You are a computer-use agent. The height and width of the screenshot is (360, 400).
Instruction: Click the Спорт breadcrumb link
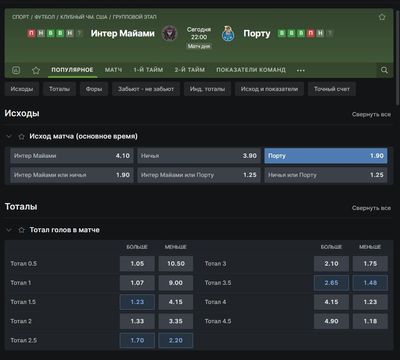21,17
